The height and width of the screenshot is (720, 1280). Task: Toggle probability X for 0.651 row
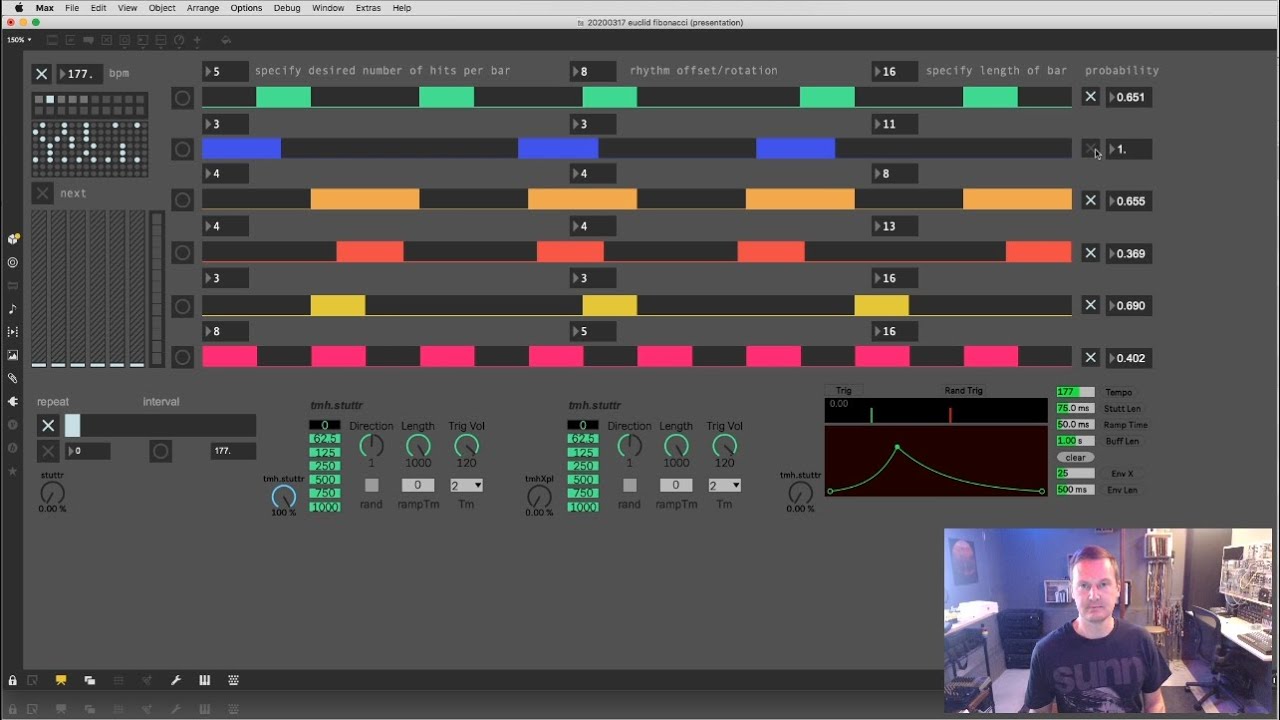pyautogui.click(x=1091, y=97)
